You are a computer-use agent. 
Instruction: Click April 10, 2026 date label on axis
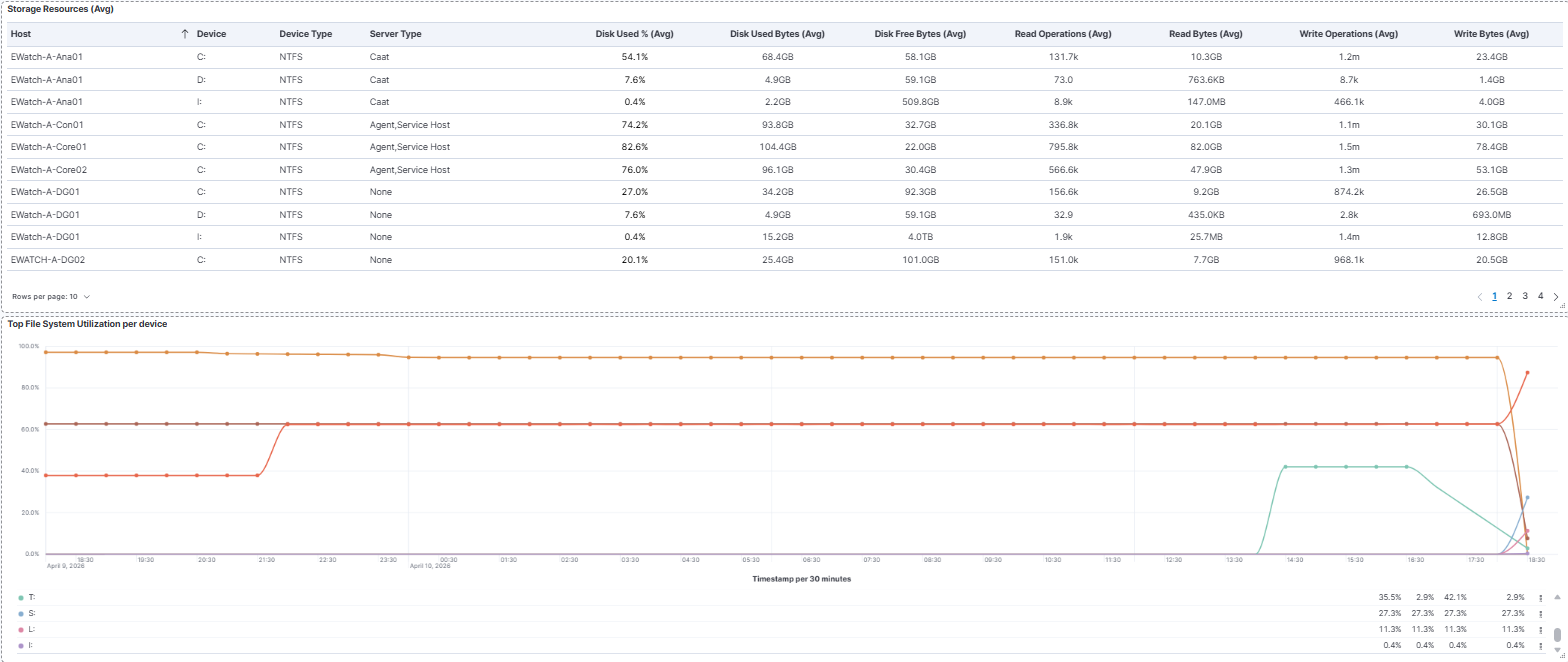click(x=429, y=566)
